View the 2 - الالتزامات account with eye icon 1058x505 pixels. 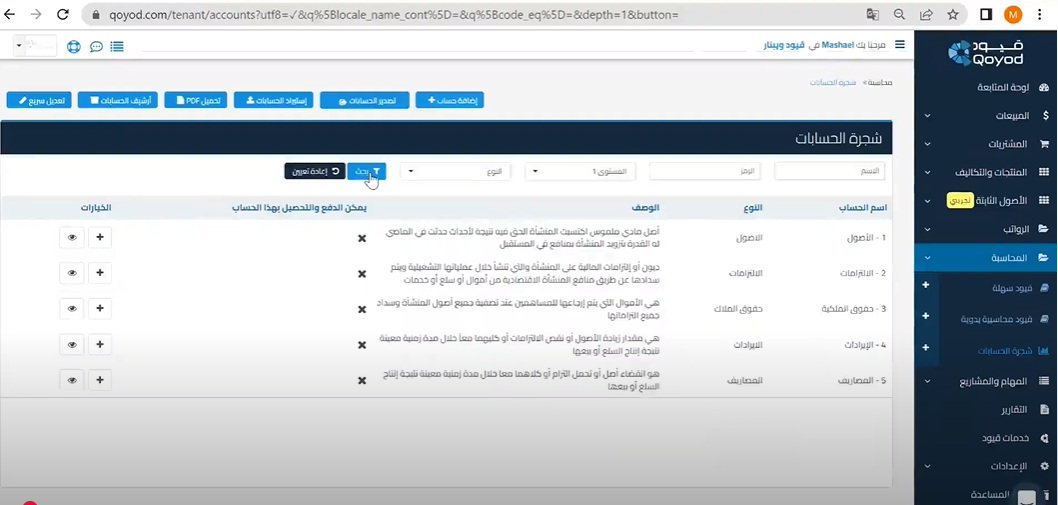(72, 273)
